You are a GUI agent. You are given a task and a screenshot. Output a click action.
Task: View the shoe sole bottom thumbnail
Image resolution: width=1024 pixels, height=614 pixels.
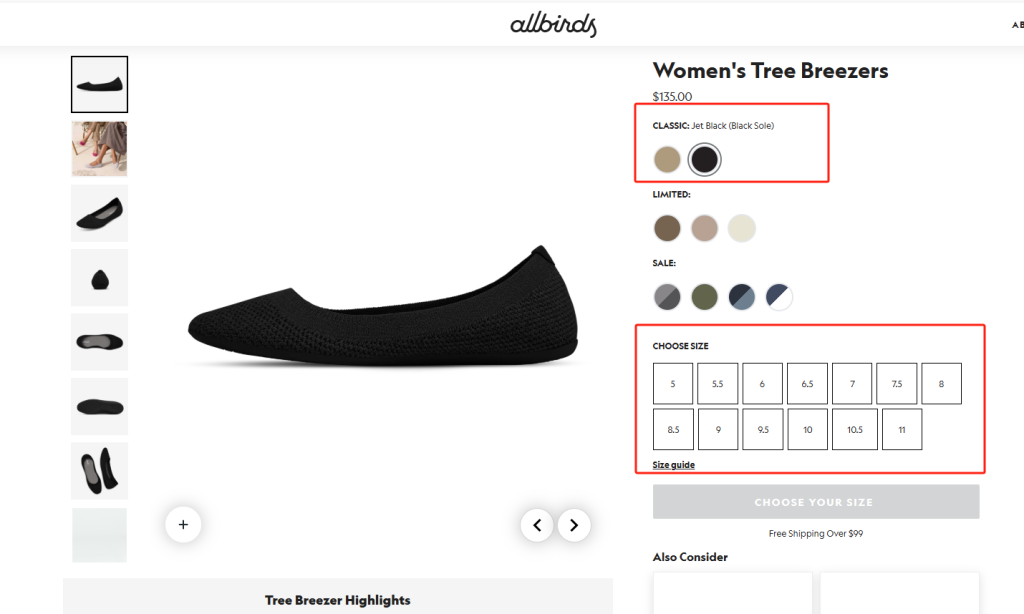pos(100,406)
